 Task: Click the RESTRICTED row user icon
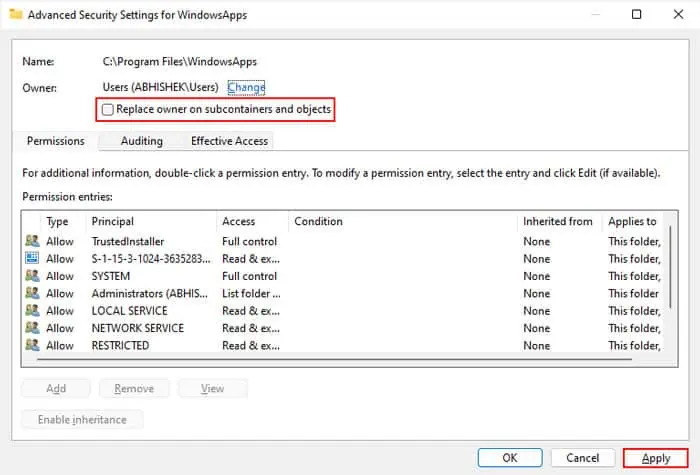pyautogui.click(x=32, y=346)
